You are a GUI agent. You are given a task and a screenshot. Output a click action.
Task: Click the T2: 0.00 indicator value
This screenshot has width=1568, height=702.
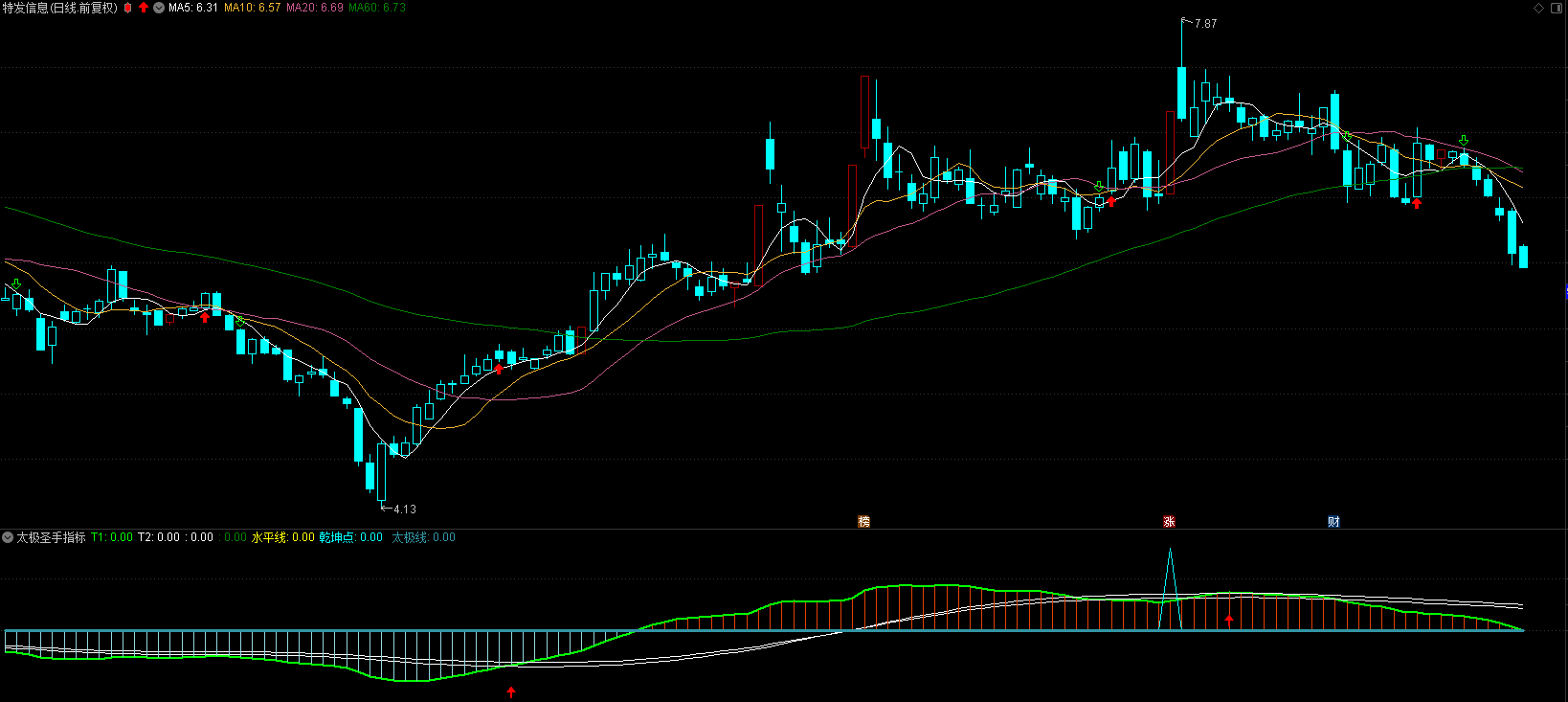tap(159, 537)
